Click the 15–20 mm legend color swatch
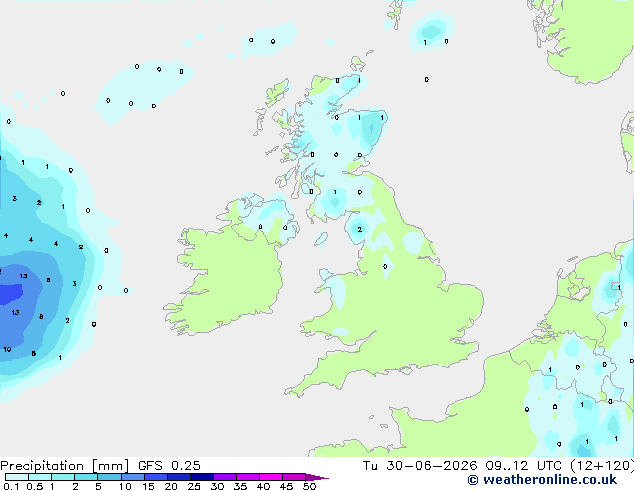Screen dimensions: 634x490 coord(155,477)
